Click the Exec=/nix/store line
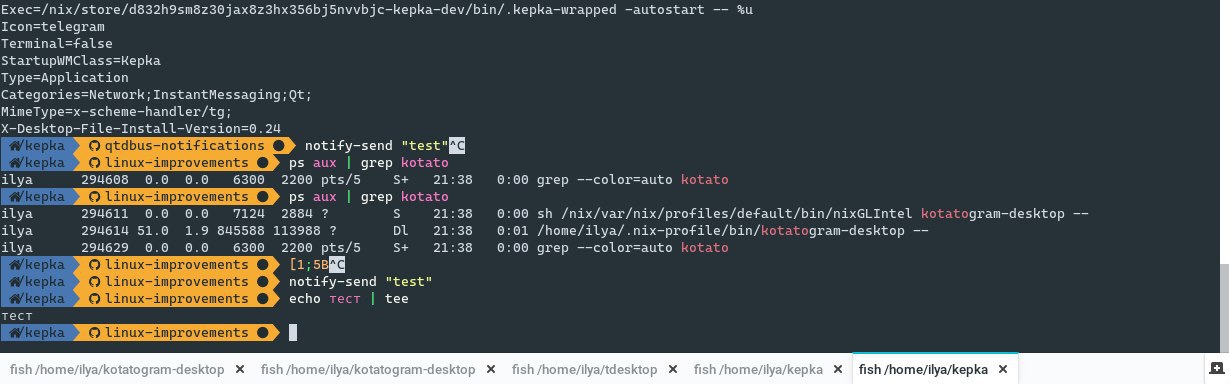Image resolution: width=1229 pixels, height=384 pixels. coord(376,9)
